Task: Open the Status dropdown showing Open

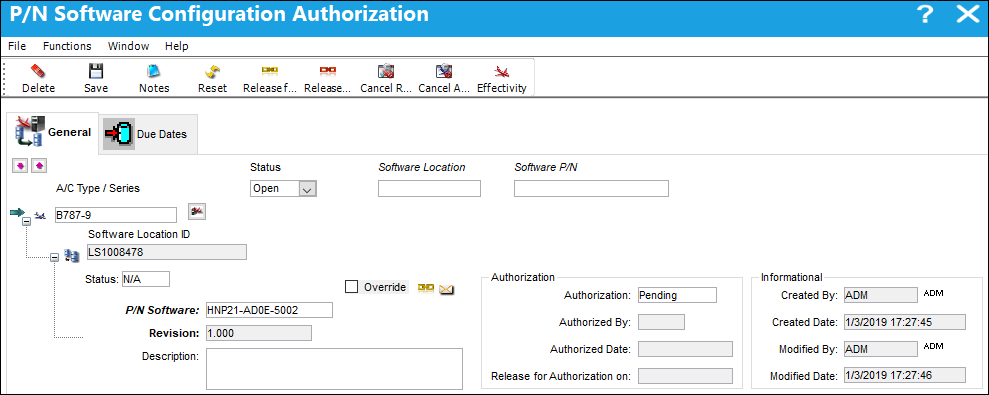Action: [307, 188]
